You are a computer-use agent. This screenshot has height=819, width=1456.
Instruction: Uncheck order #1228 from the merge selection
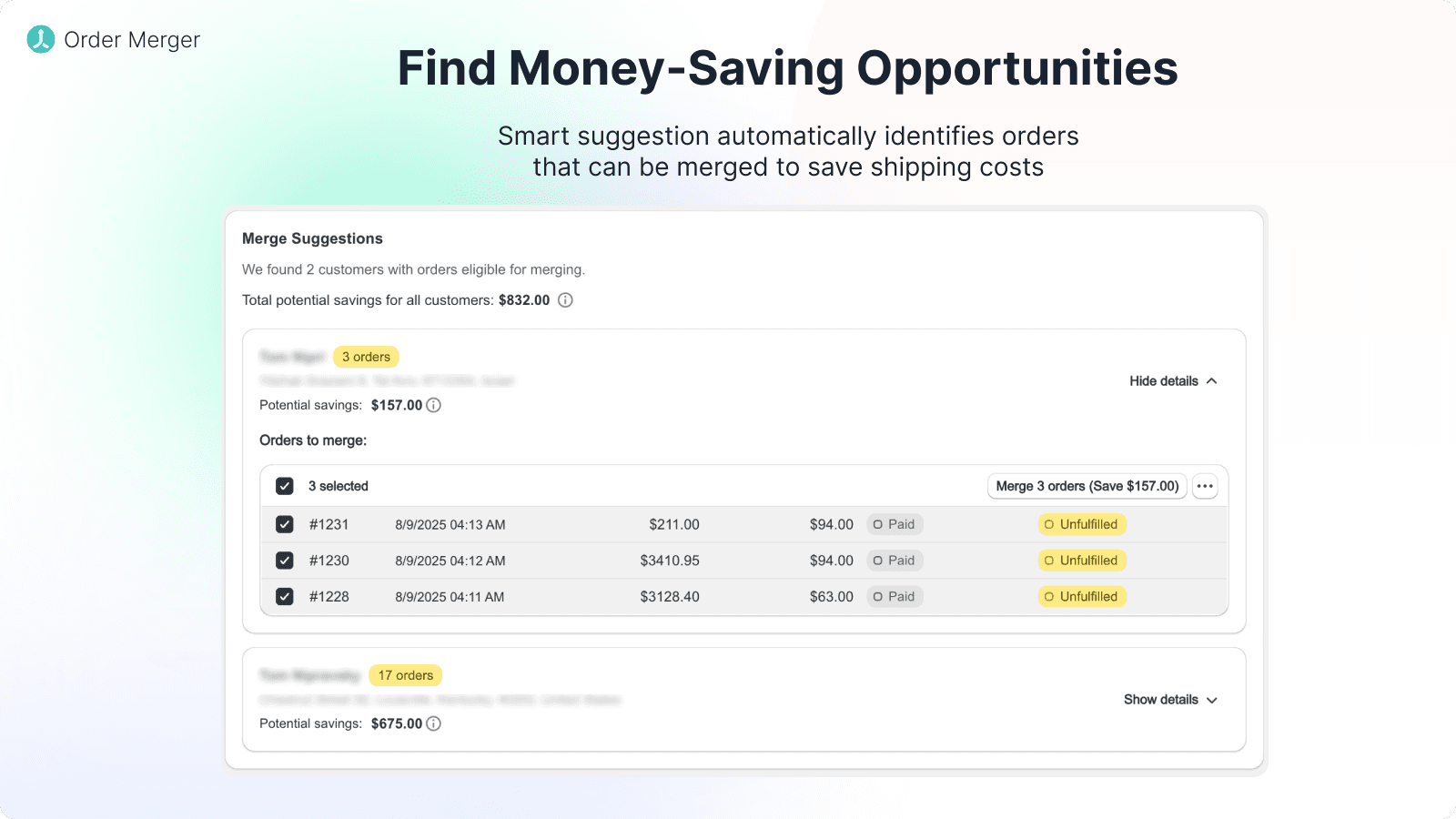(x=284, y=596)
